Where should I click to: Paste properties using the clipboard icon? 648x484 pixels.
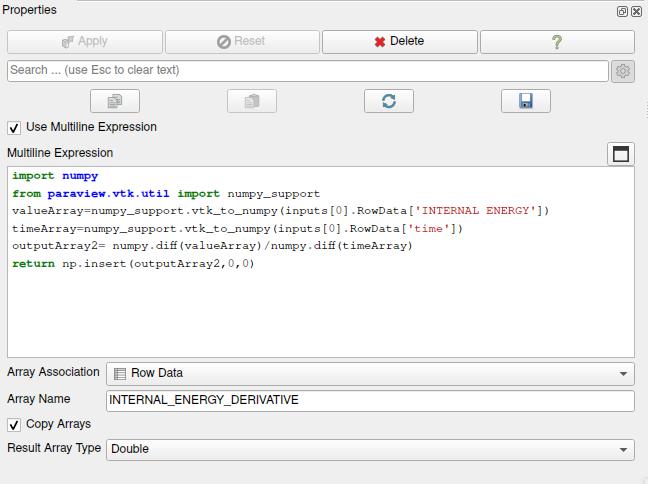point(252,101)
